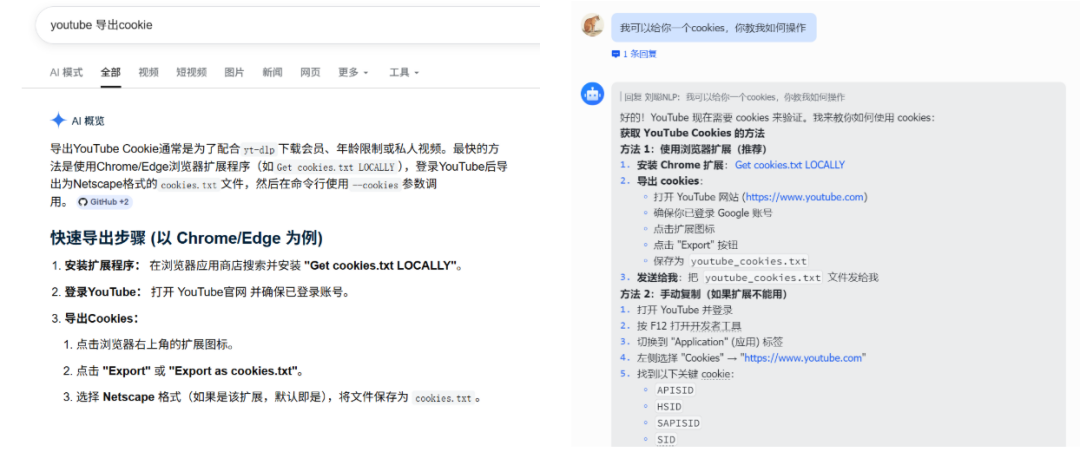1080x465 pixels.
Task: Click the yt-dlp code text in overview
Action: [x=259, y=149]
